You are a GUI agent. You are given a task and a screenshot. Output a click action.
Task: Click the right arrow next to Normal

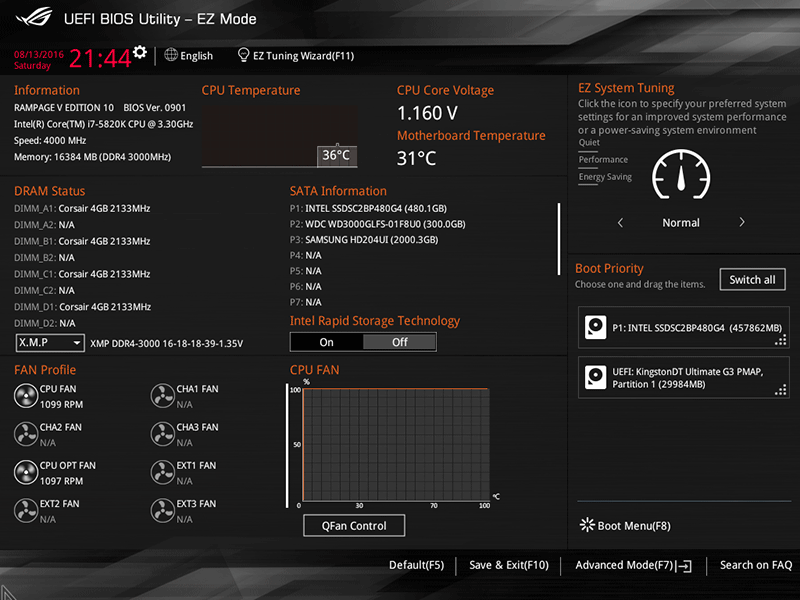[x=744, y=222]
